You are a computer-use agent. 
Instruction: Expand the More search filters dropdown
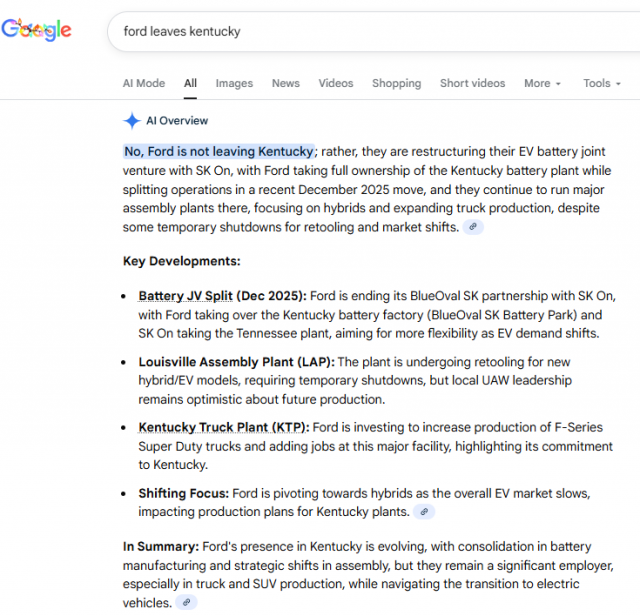coord(542,84)
